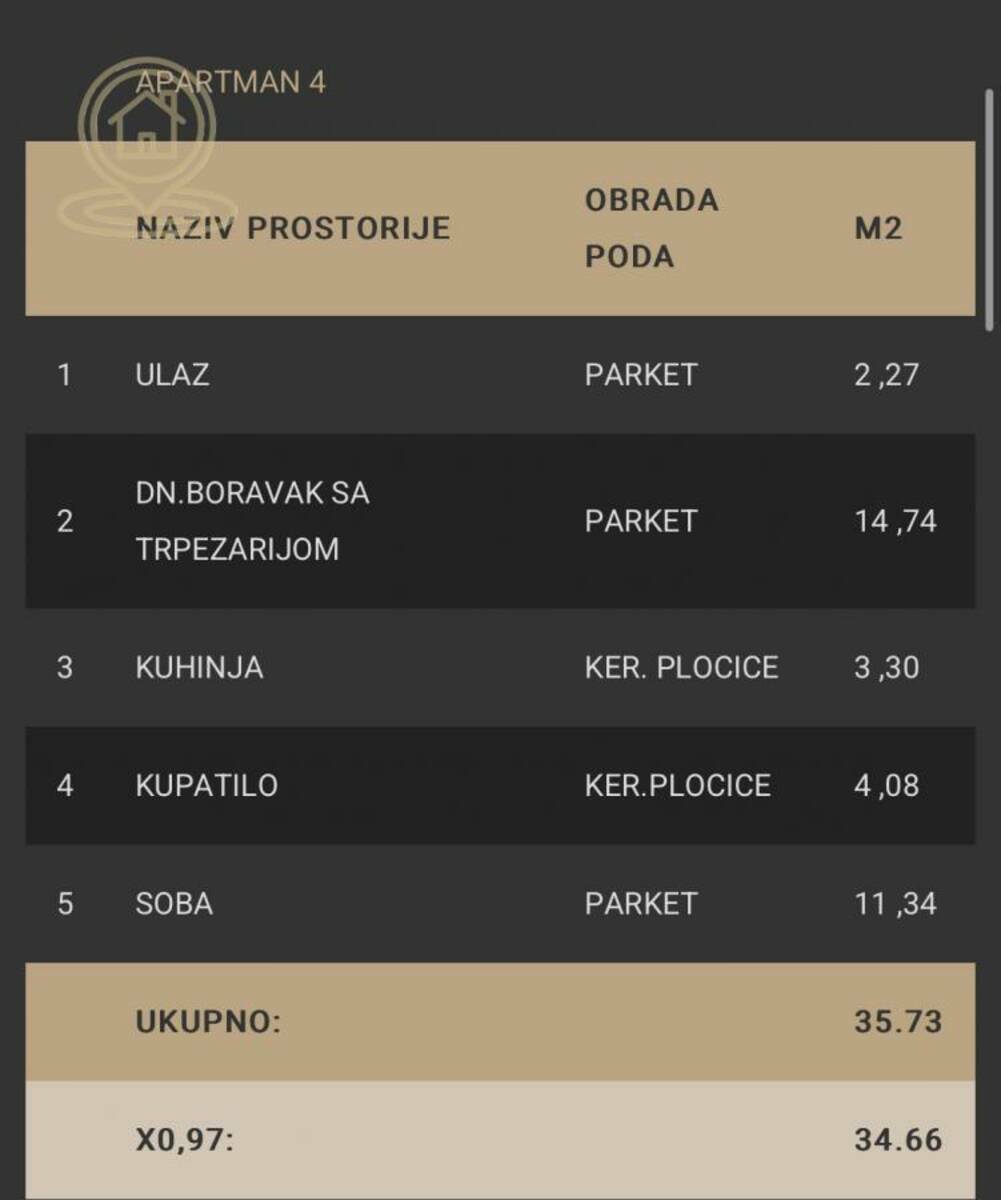Select the DN.BORAVAK SA TRPEZARIJOM row name
Viewport: 1001px width, 1200px height.
pyautogui.click(x=252, y=521)
